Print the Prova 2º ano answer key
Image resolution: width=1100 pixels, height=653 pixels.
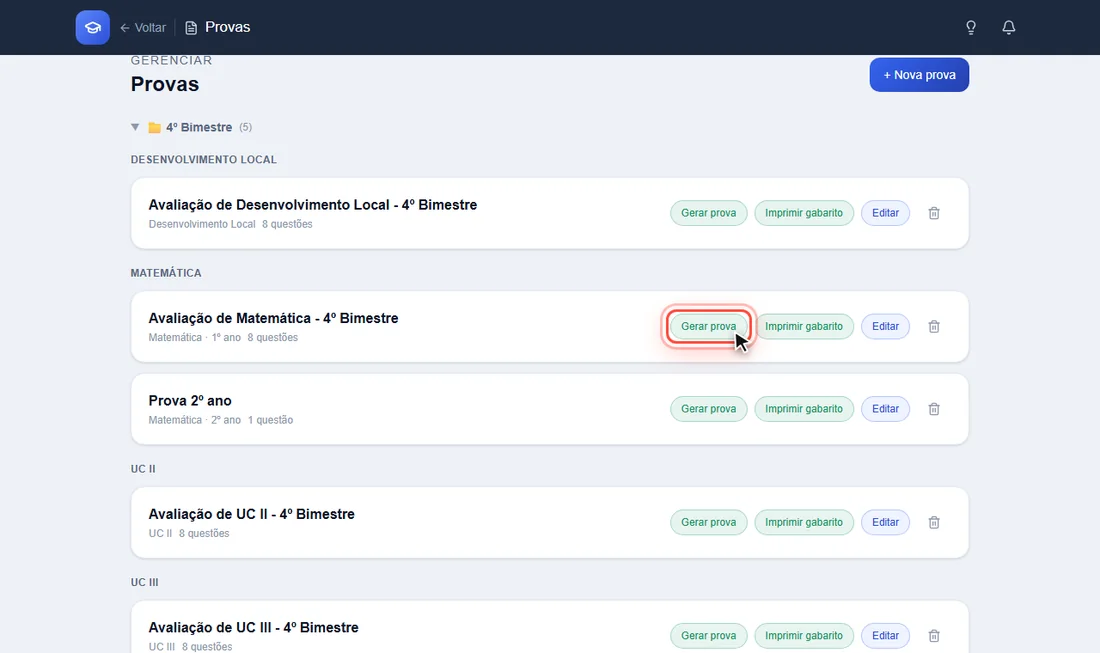click(x=804, y=409)
